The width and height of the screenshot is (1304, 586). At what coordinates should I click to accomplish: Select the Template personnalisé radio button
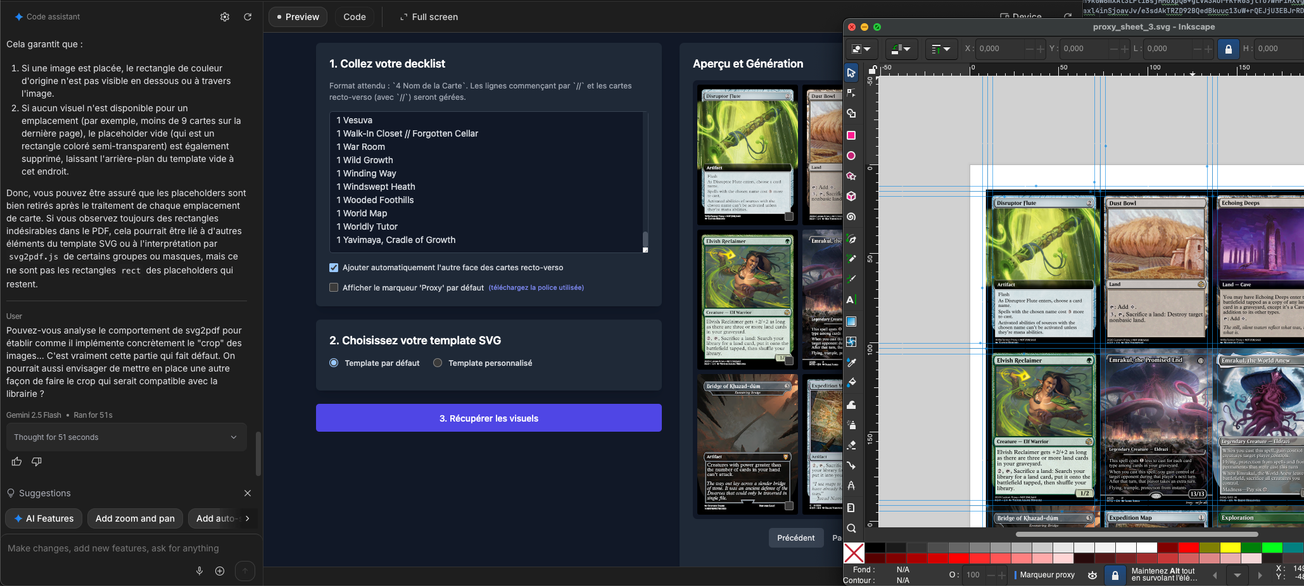click(437, 362)
